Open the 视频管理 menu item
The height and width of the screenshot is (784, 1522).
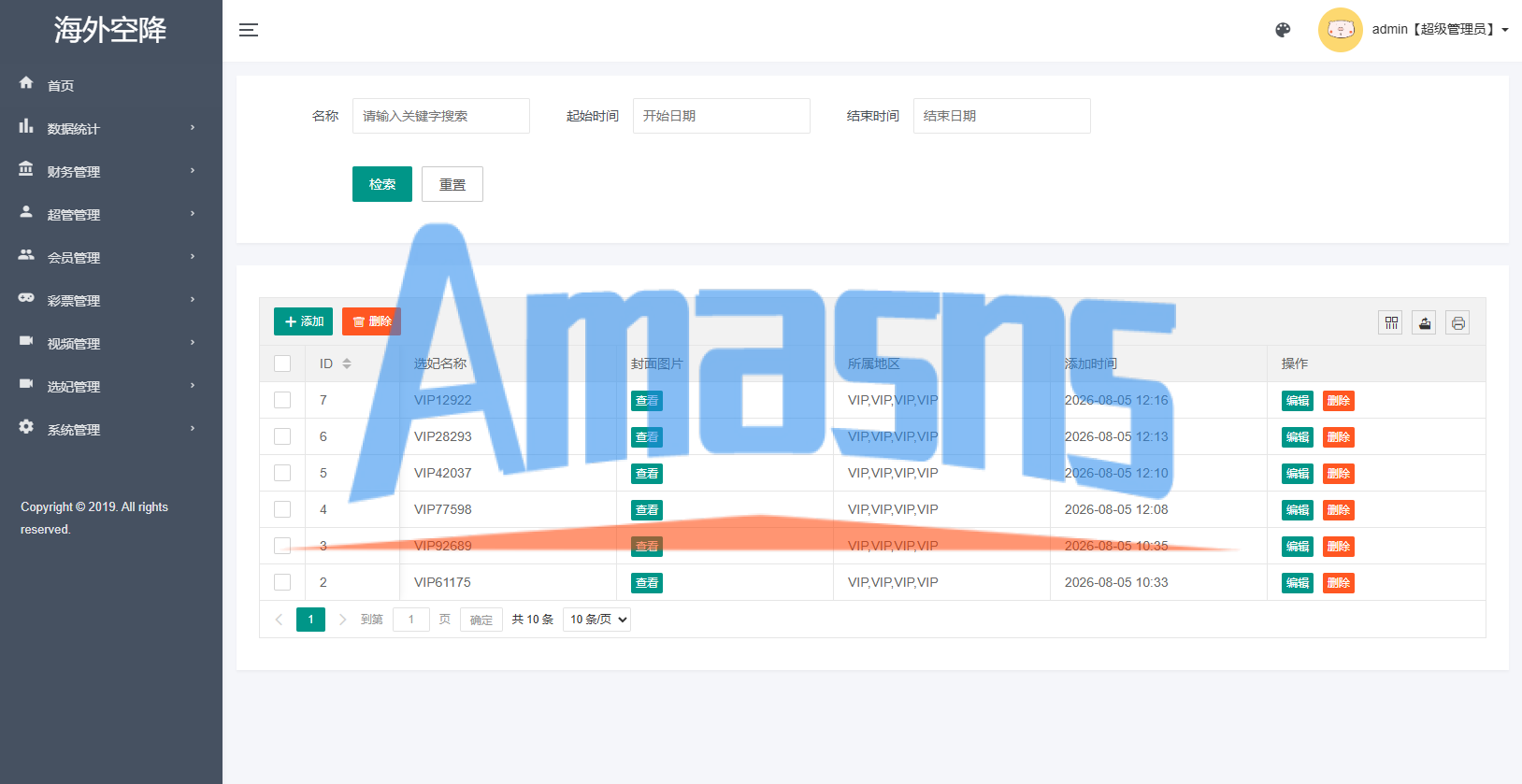[111, 343]
